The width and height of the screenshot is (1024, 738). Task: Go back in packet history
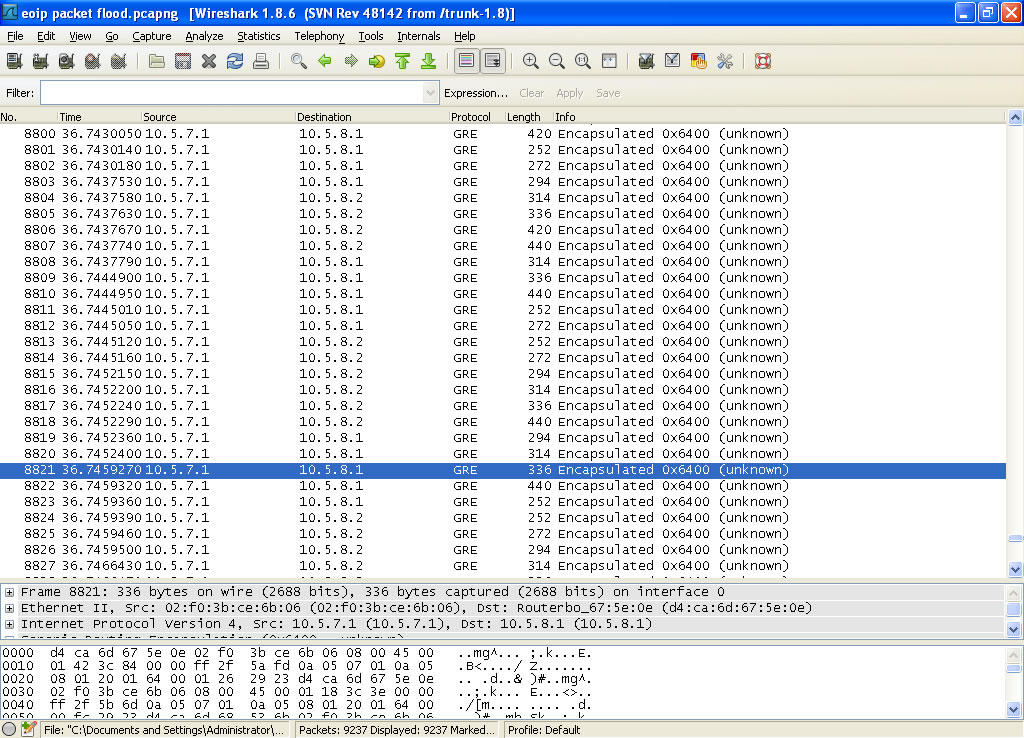[x=325, y=61]
